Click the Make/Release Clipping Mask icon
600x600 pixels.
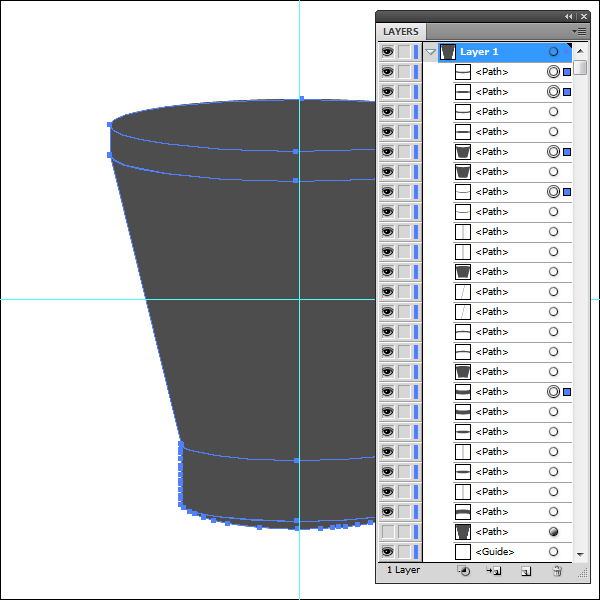point(463,571)
